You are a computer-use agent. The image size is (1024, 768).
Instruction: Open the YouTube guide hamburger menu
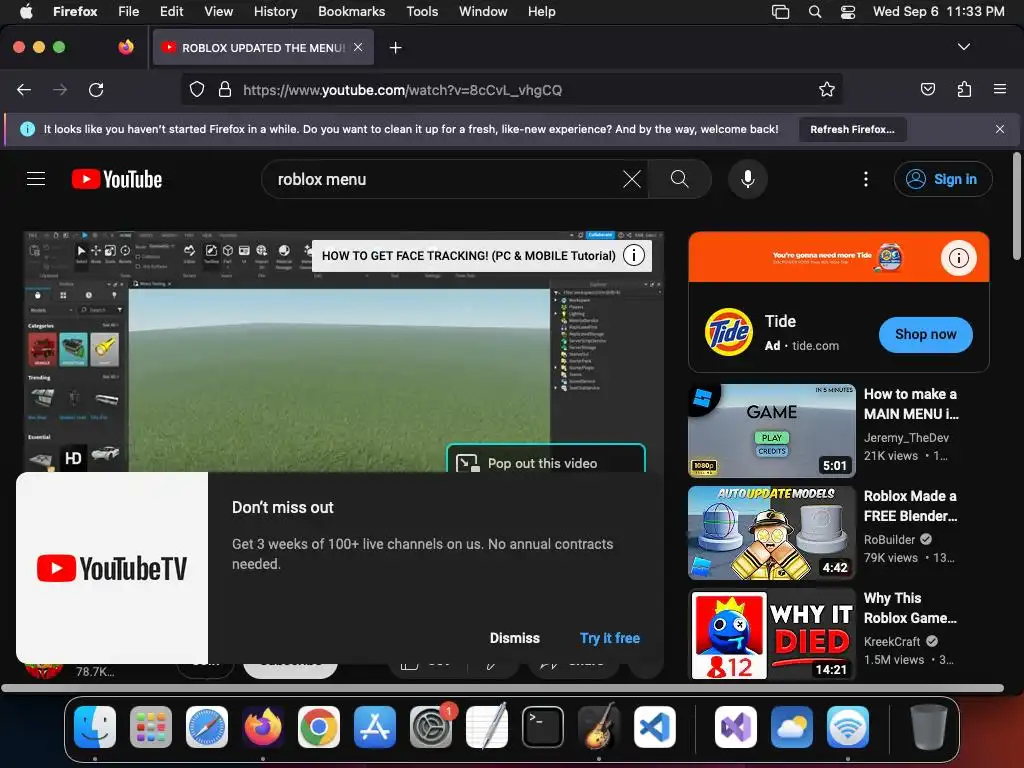[x=36, y=179]
